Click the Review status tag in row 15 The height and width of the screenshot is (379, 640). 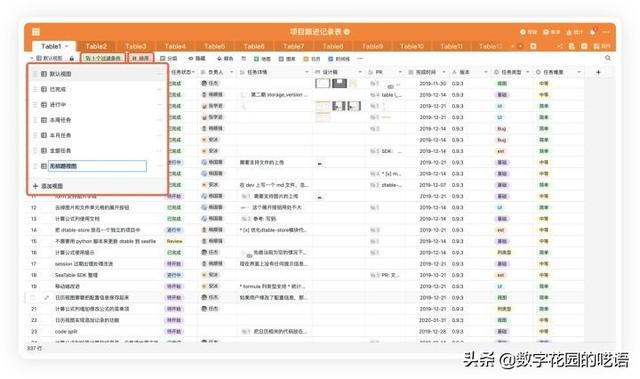pos(174,242)
